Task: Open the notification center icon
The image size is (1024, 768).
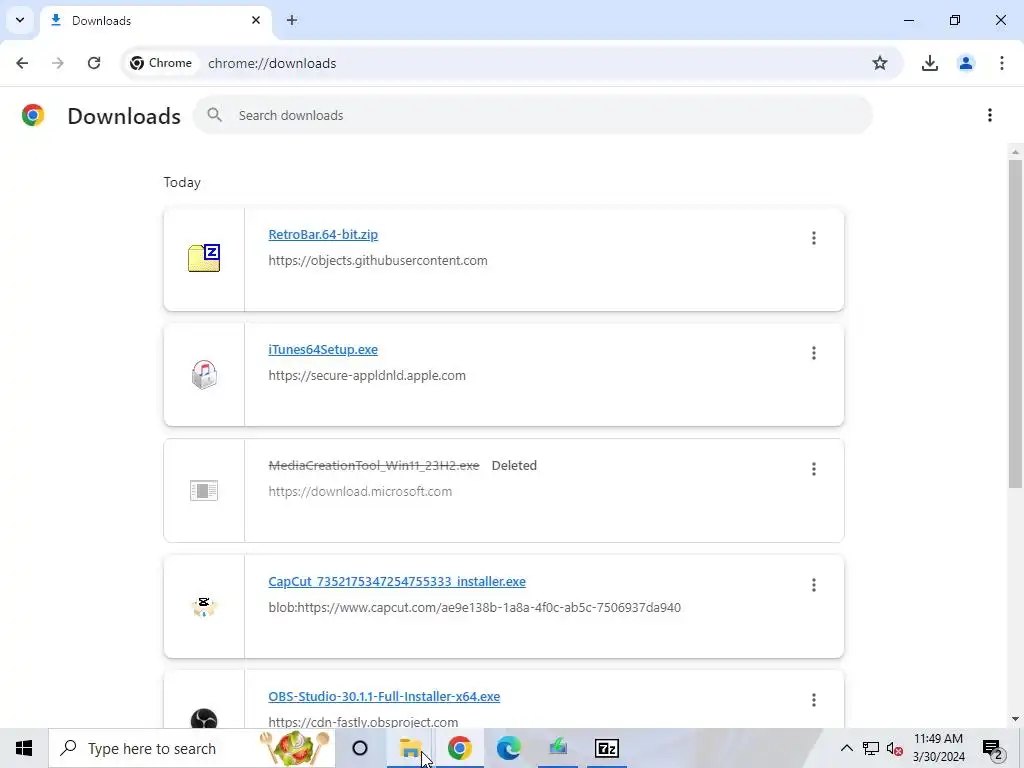Action: click(x=993, y=748)
